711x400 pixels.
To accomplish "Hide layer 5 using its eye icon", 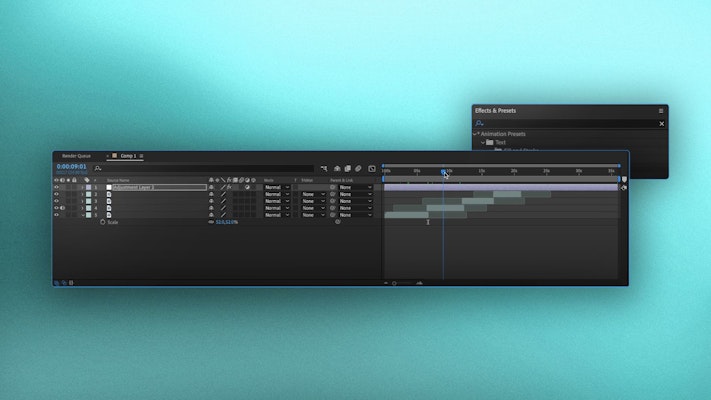I will coord(56,215).
